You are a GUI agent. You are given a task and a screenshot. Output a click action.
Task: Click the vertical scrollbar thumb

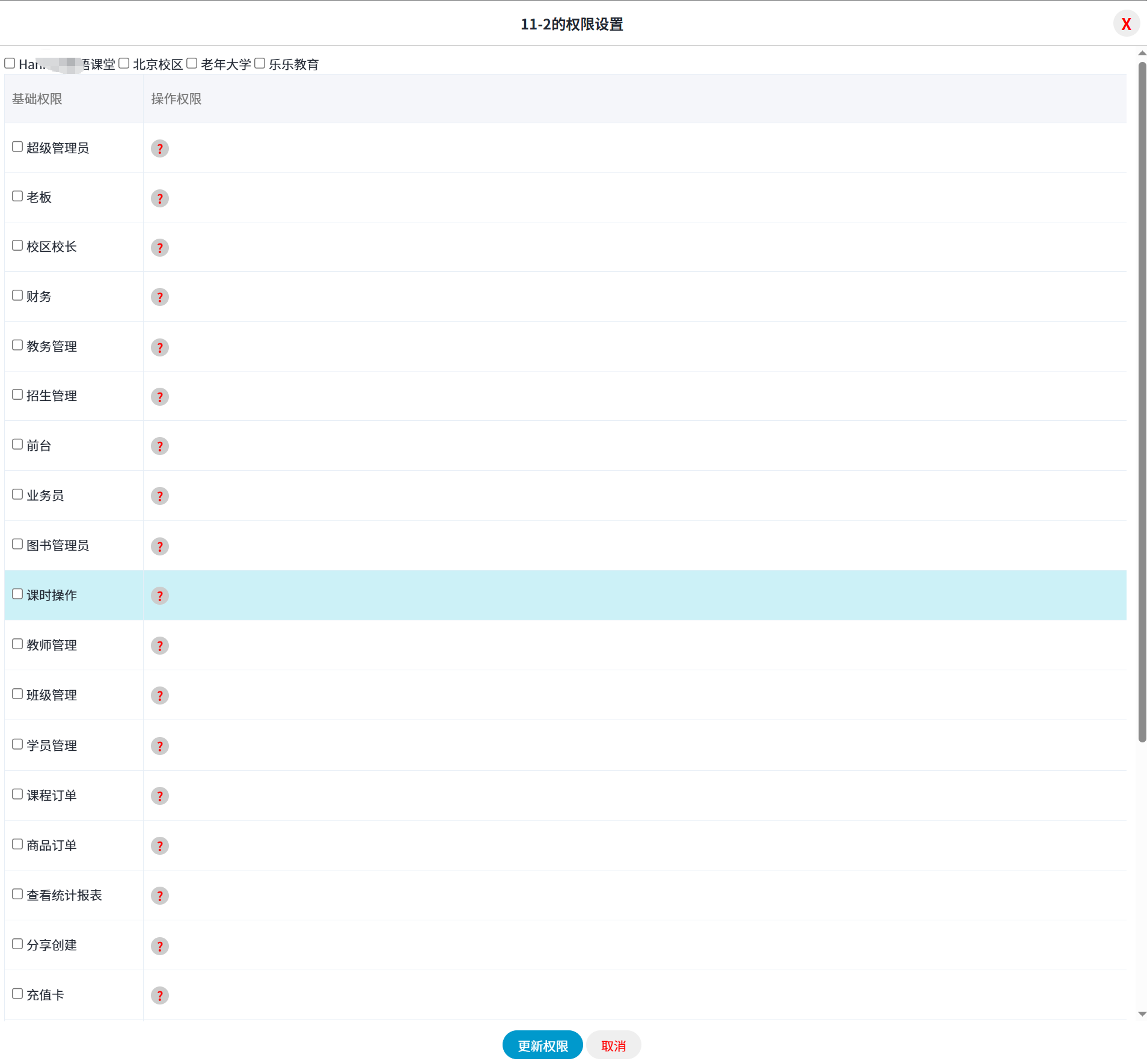pyautogui.click(x=1142, y=402)
